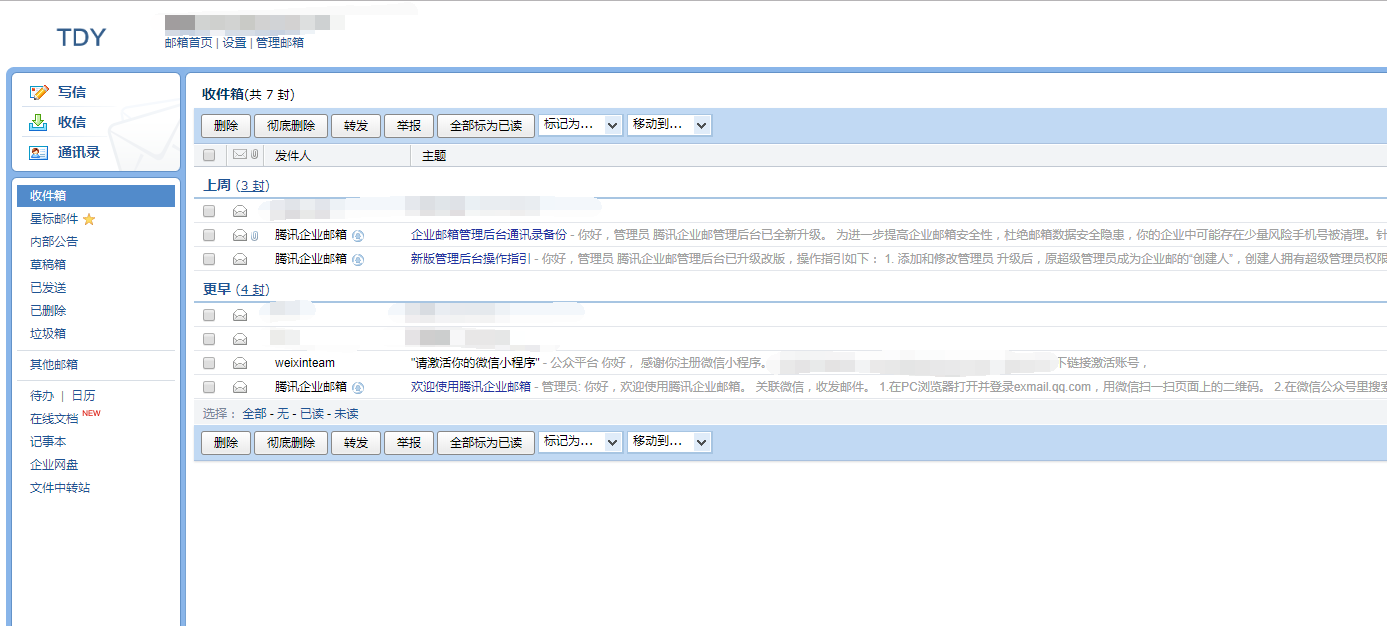
Task: Click the contacts card icon
Action: pyautogui.click(x=39, y=153)
